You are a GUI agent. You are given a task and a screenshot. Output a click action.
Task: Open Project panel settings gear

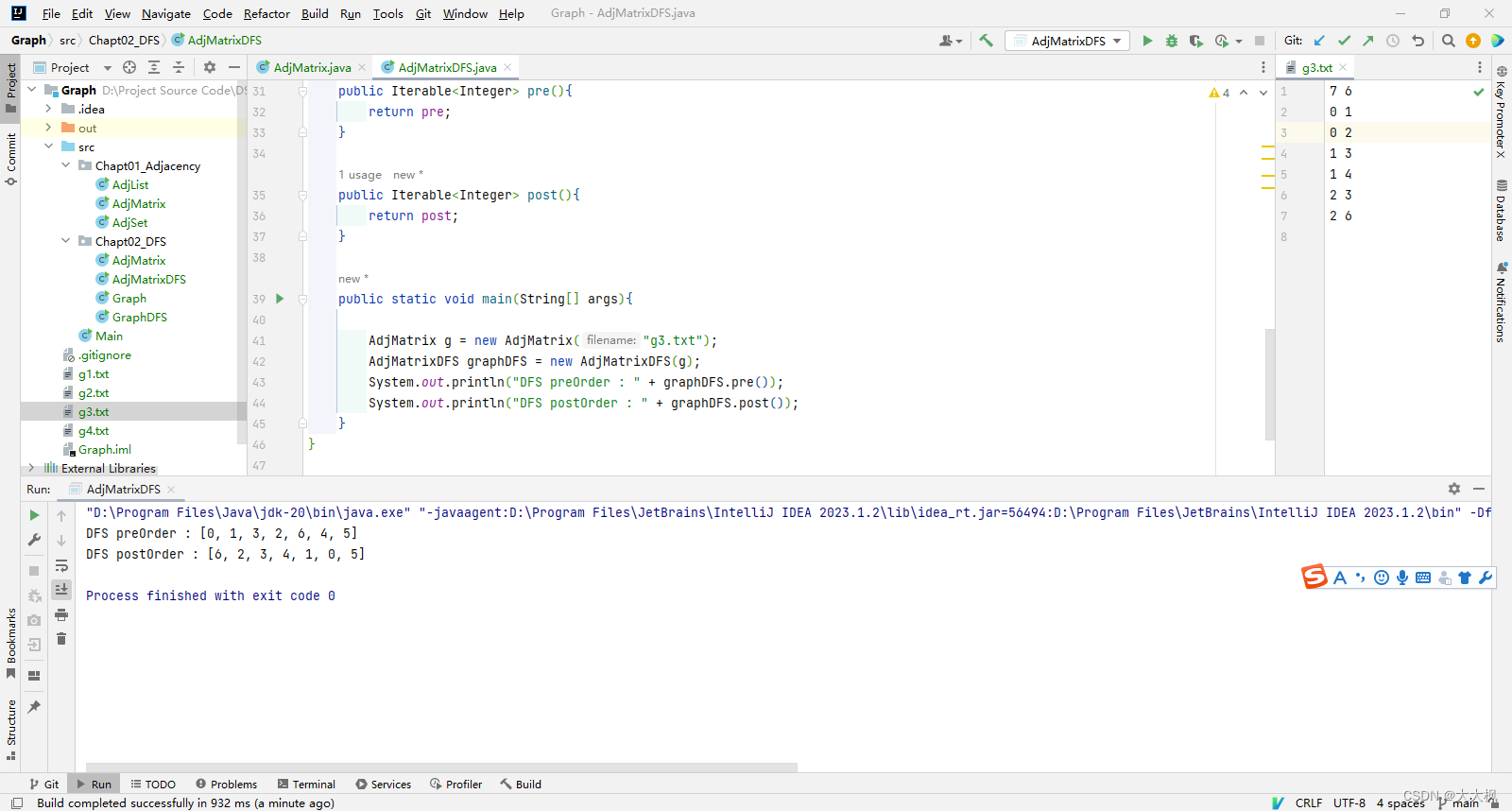coord(210,67)
